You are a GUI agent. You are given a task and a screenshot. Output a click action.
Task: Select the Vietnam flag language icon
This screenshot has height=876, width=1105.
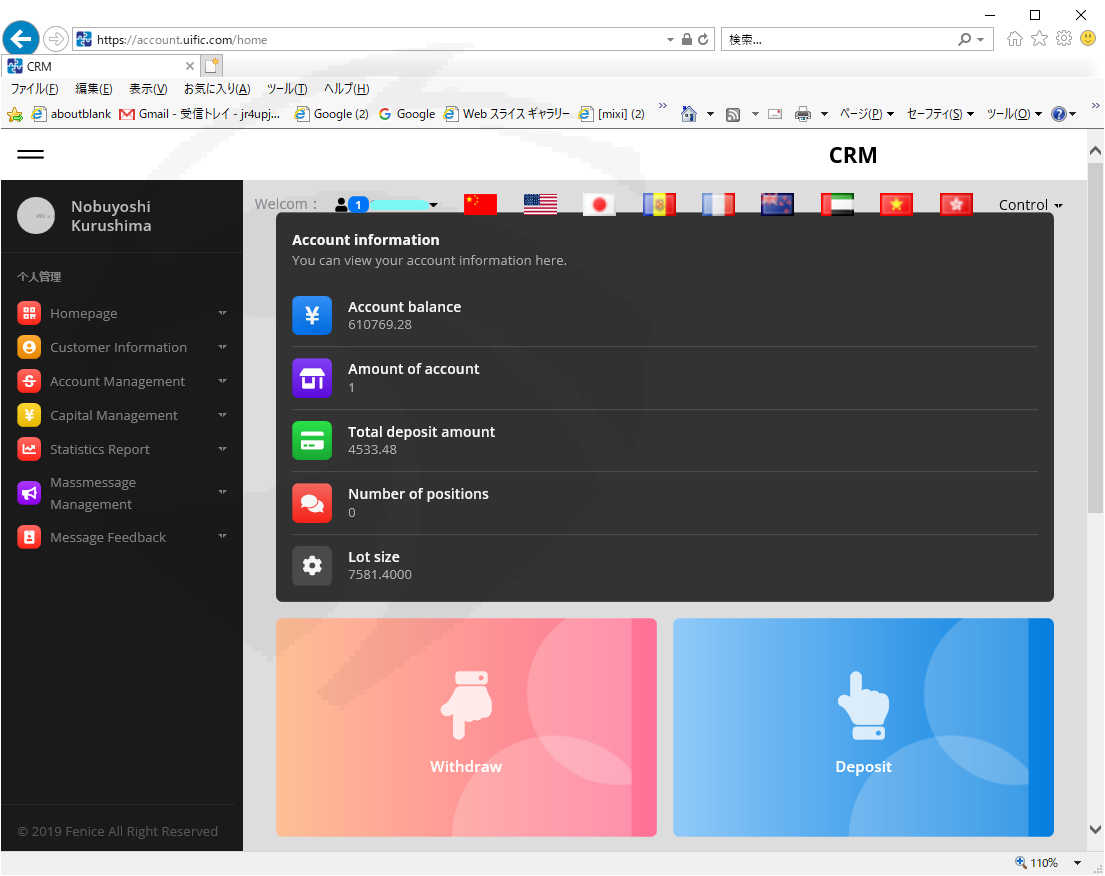pyautogui.click(x=896, y=204)
